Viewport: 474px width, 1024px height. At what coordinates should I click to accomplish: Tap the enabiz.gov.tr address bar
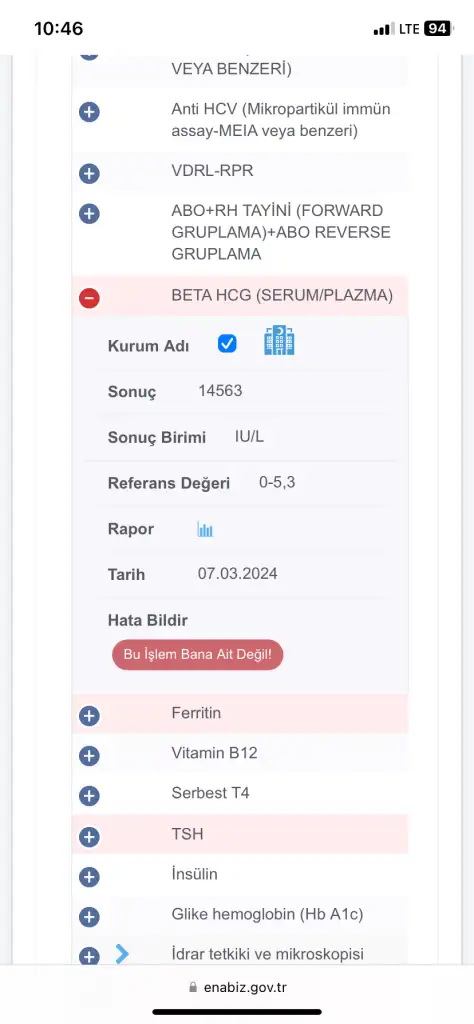click(x=237, y=987)
